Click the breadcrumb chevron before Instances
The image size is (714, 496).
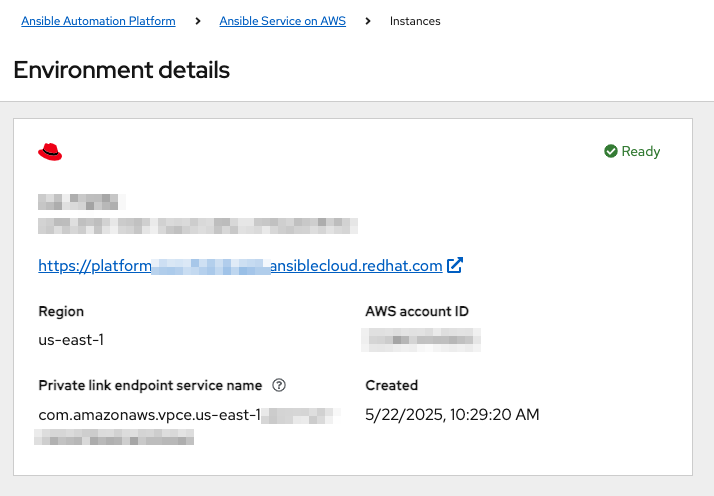pyautogui.click(x=368, y=21)
